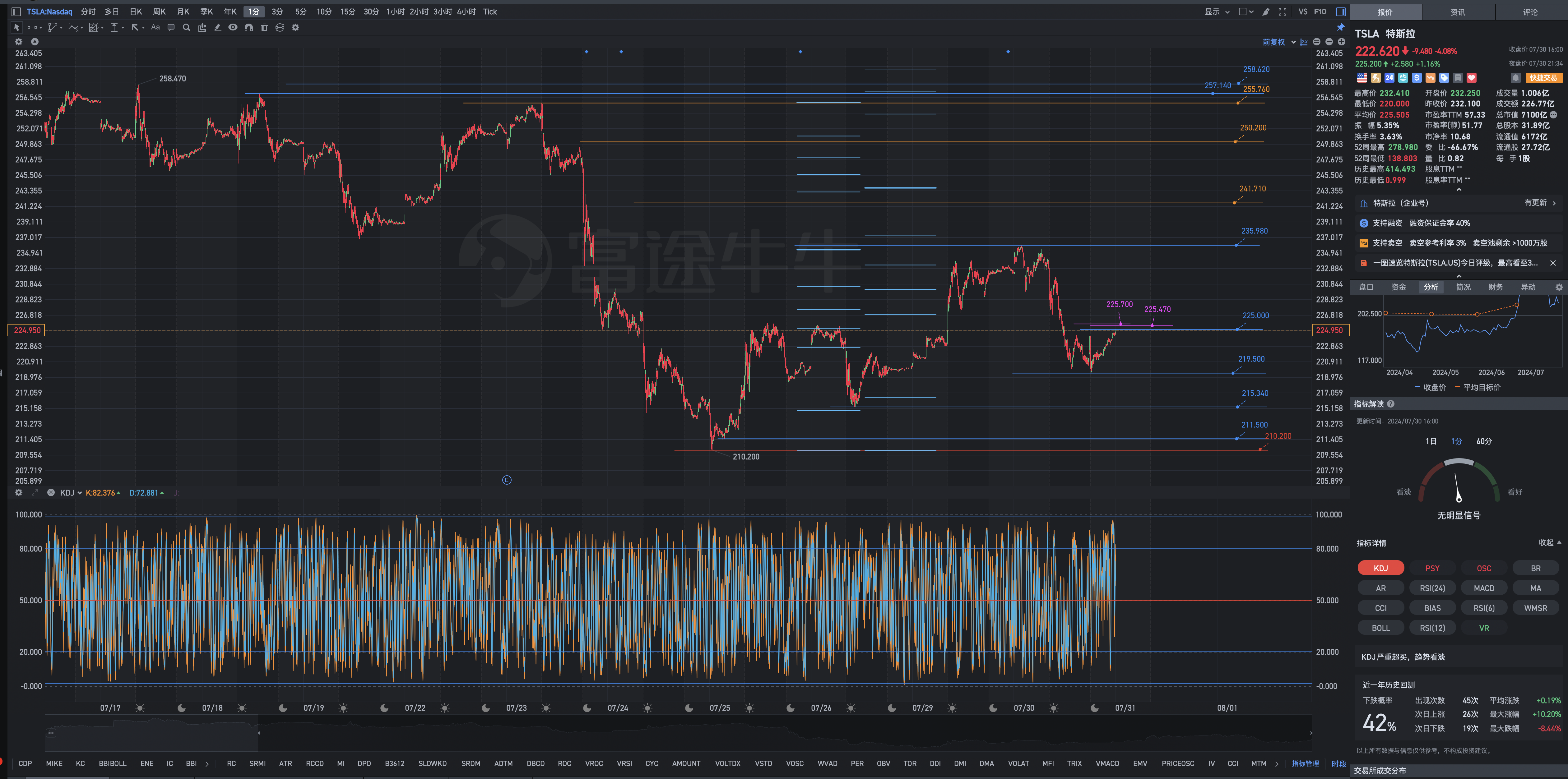Open the 资讯 news tab
Viewport: 1568px width, 779px height.
(1458, 12)
